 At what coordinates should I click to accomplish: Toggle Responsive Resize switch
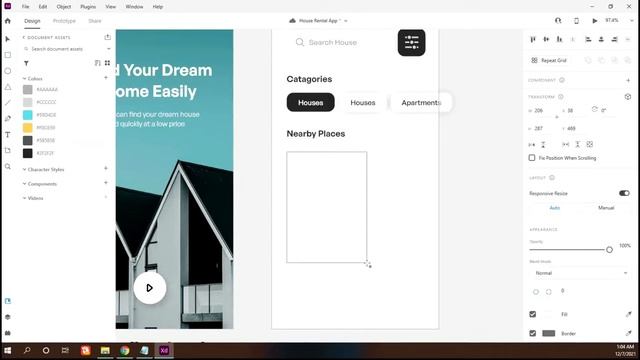coord(624,193)
